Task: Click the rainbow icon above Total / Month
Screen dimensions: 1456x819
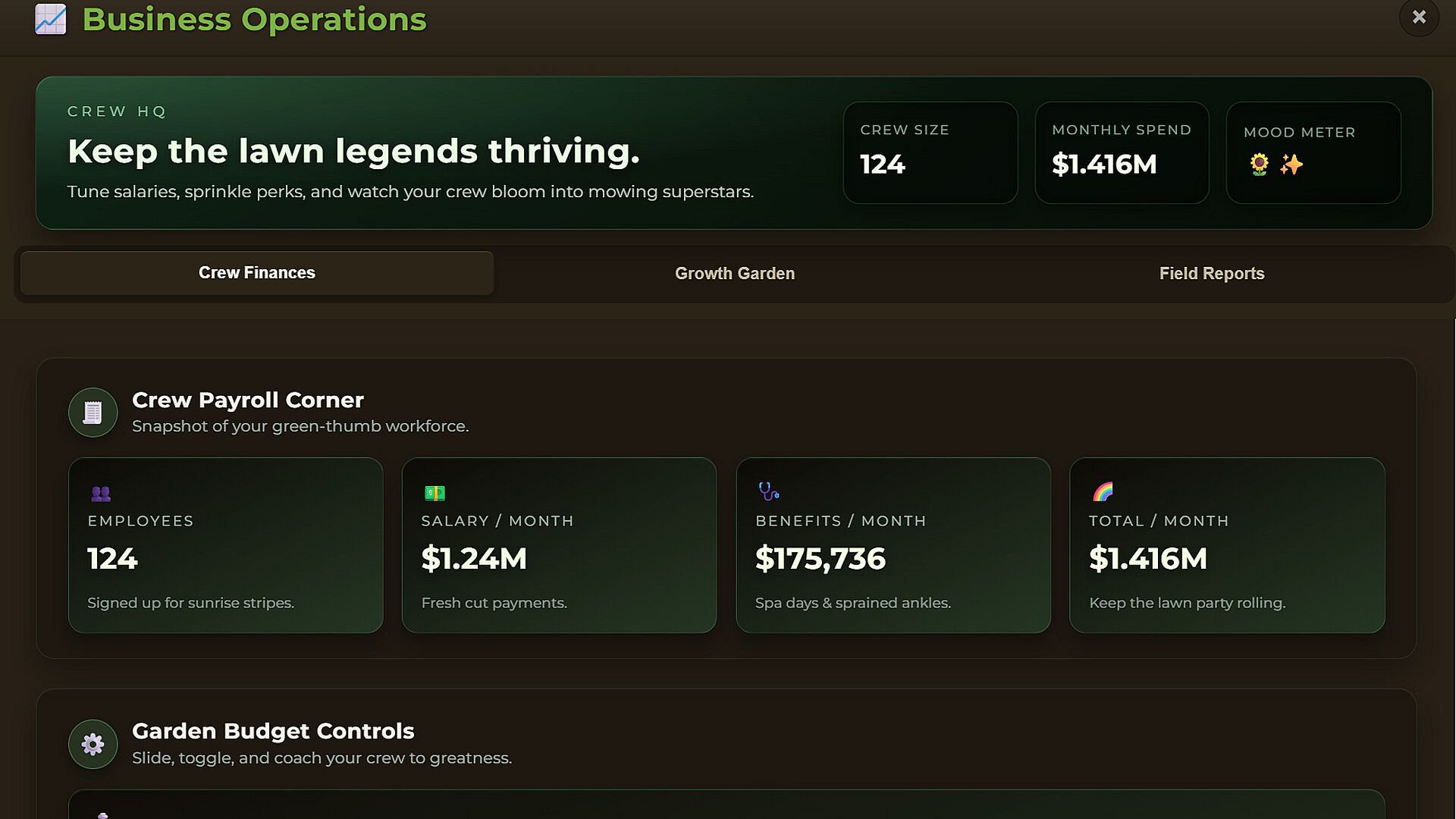Action: [1103, 492]
